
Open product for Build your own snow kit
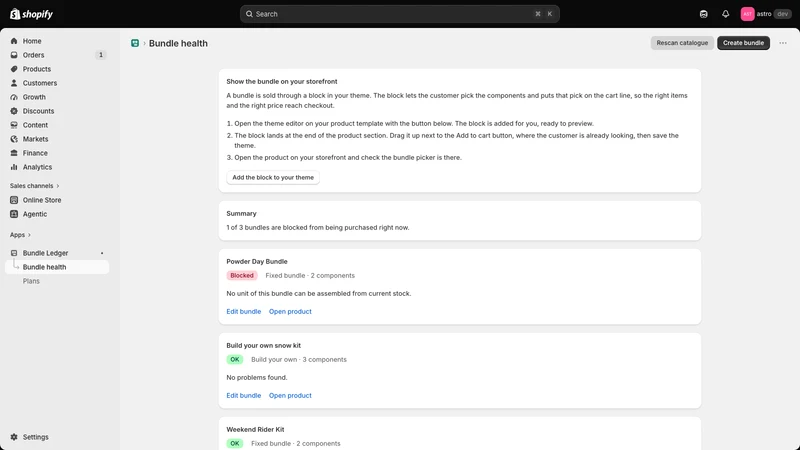[x=290, y=395]
